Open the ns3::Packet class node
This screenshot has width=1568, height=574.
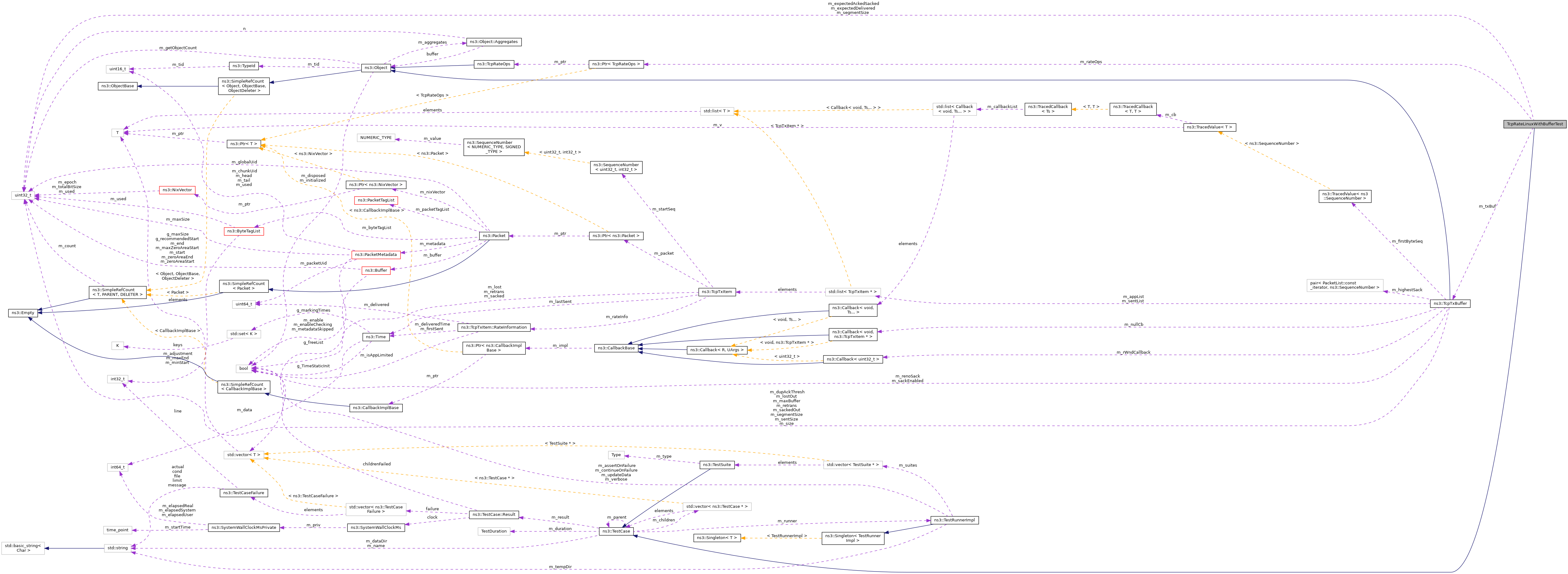[x=494, y=235]
